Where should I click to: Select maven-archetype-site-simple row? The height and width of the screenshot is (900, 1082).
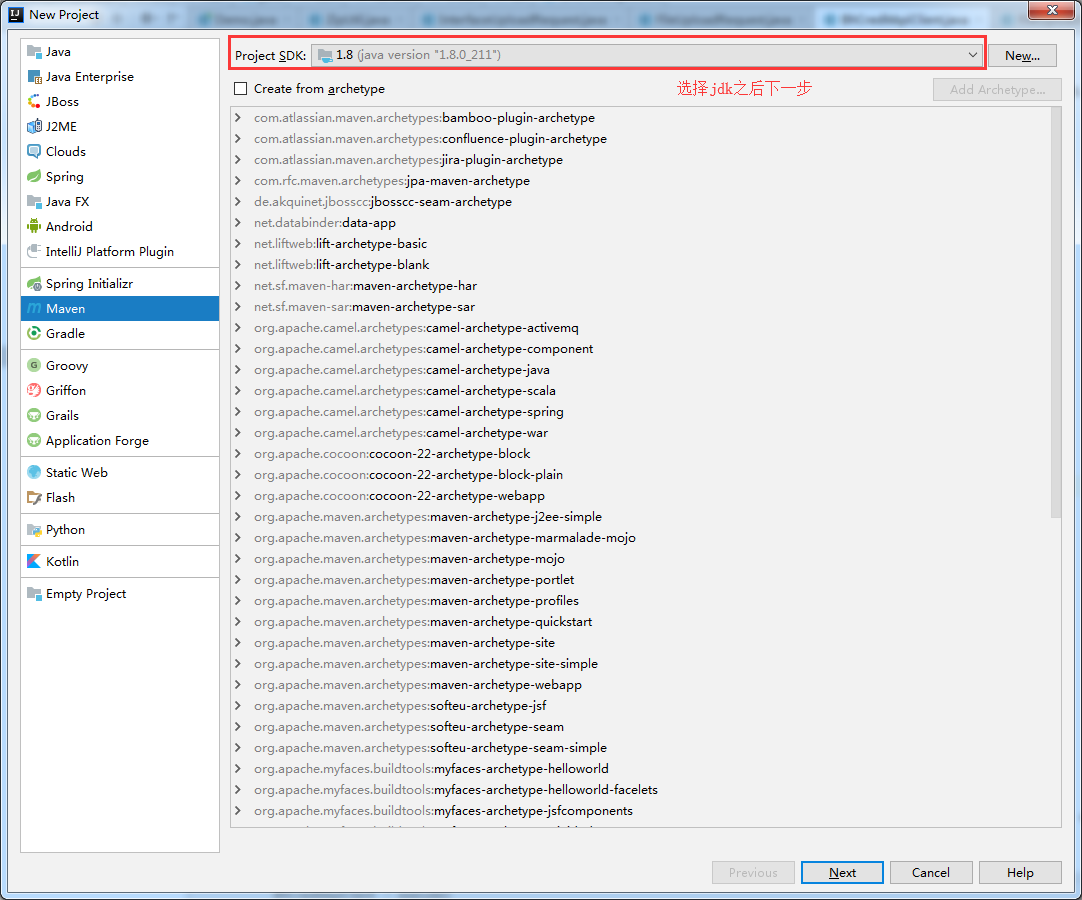point(641,663)
